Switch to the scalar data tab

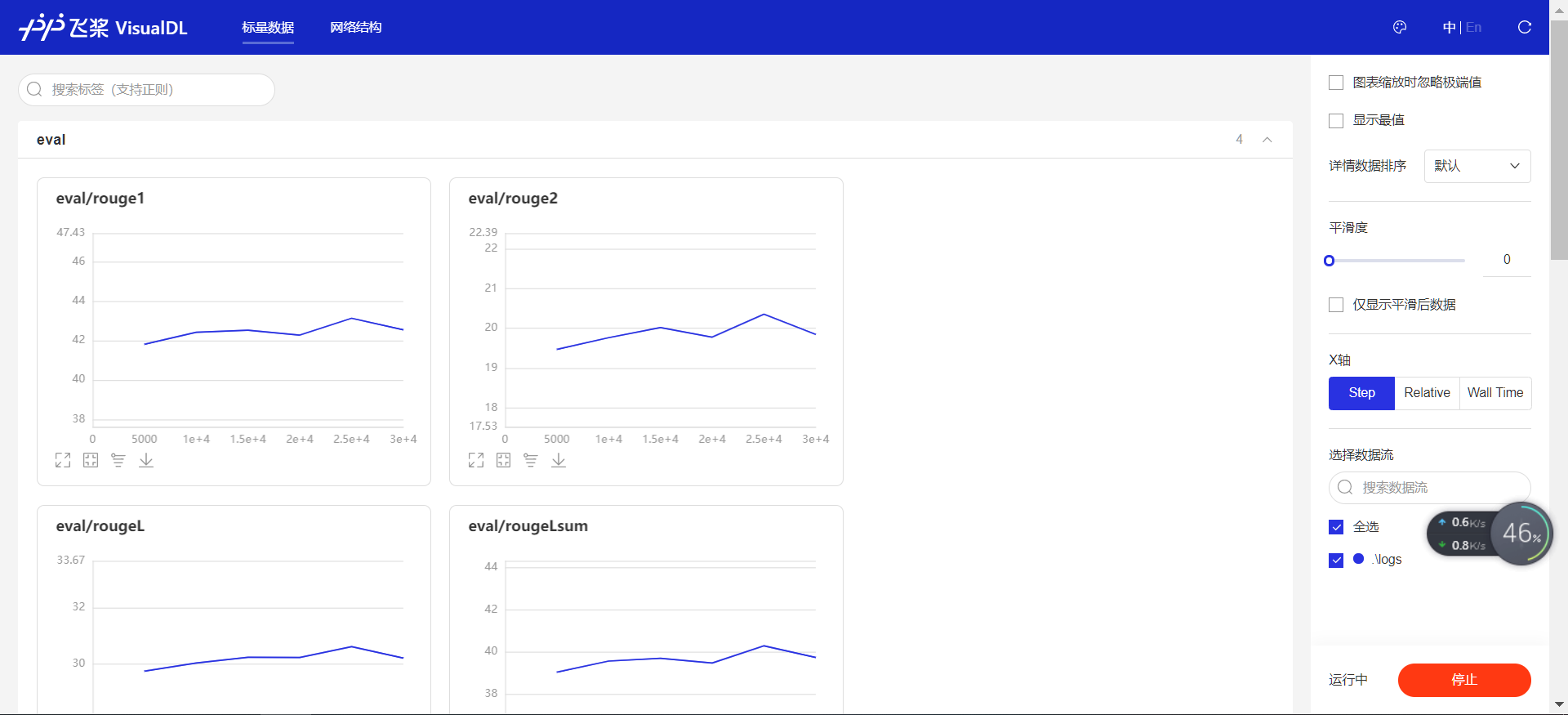point(268,27)
